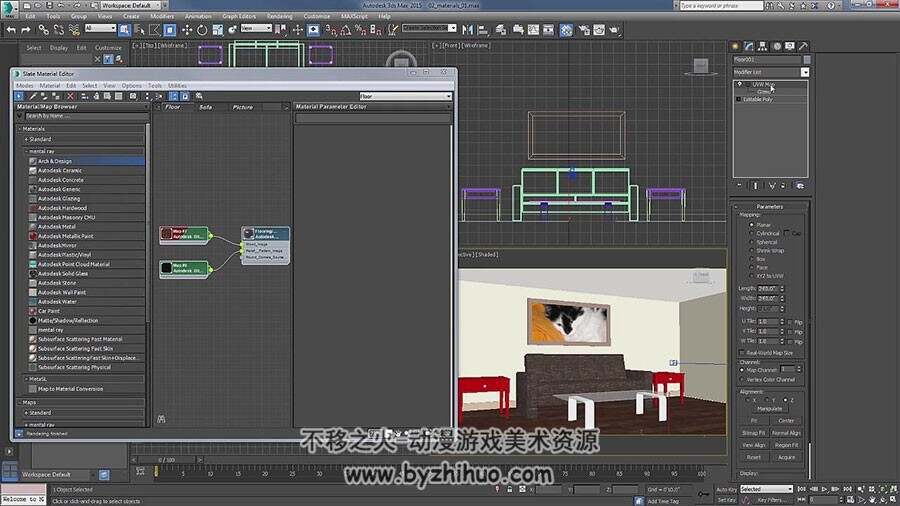Click the Redo arrow in main toolbar
Viewport: 900px width, 506px height.
click(x=26, y=30)
